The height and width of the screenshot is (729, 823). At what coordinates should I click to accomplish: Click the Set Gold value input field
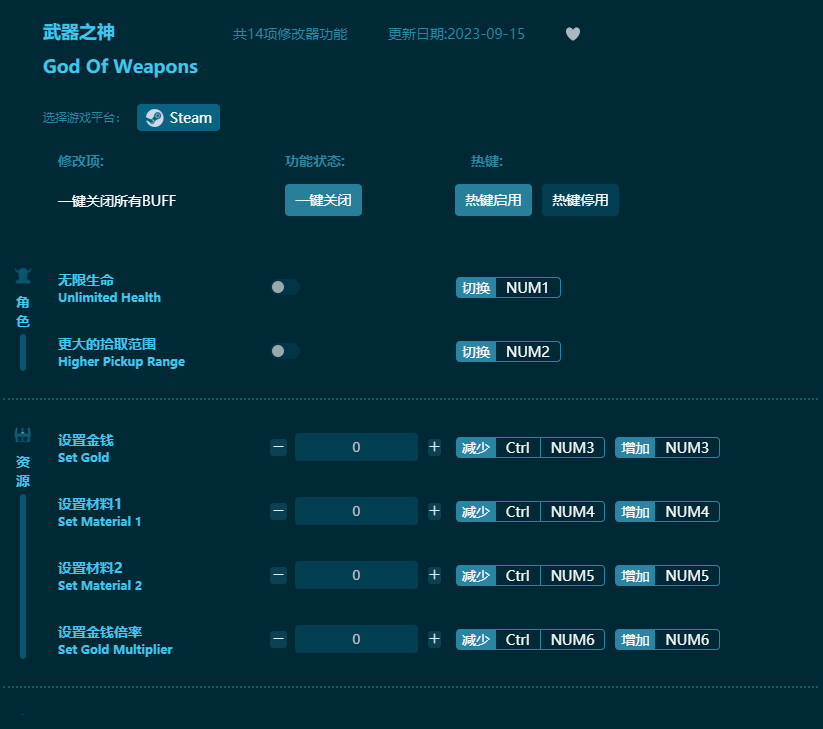356,447
